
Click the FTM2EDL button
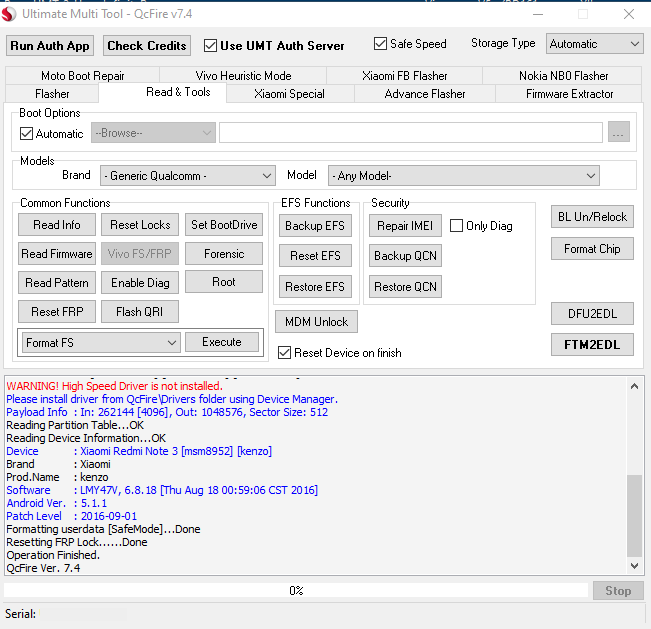(592, 345)
